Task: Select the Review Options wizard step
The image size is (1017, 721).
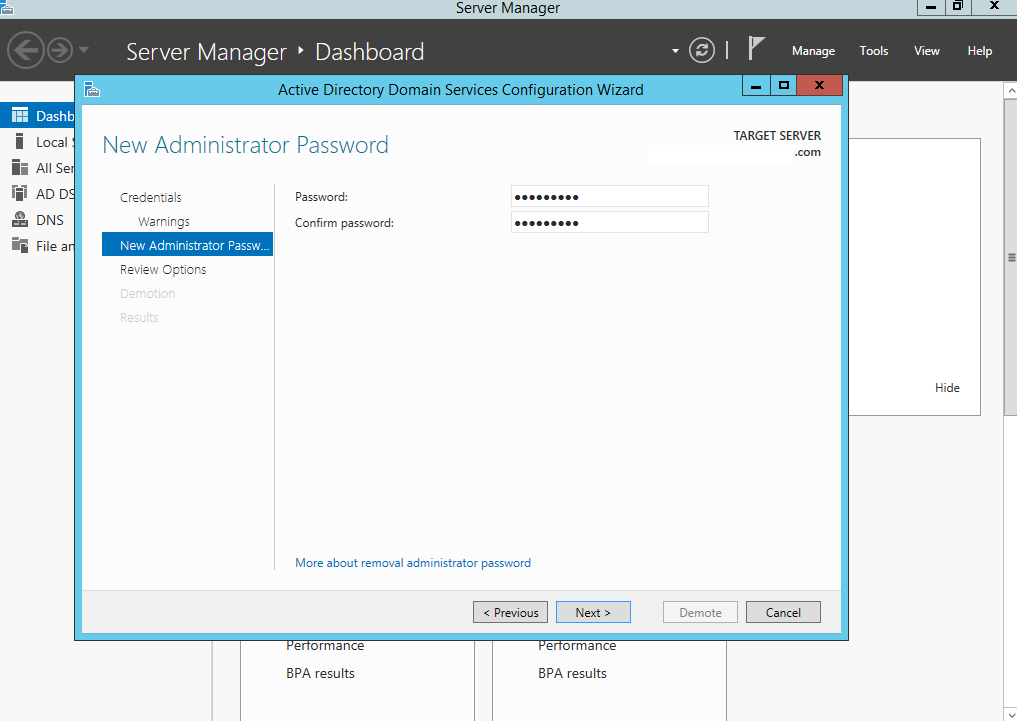Action: [x=163, y=269]
